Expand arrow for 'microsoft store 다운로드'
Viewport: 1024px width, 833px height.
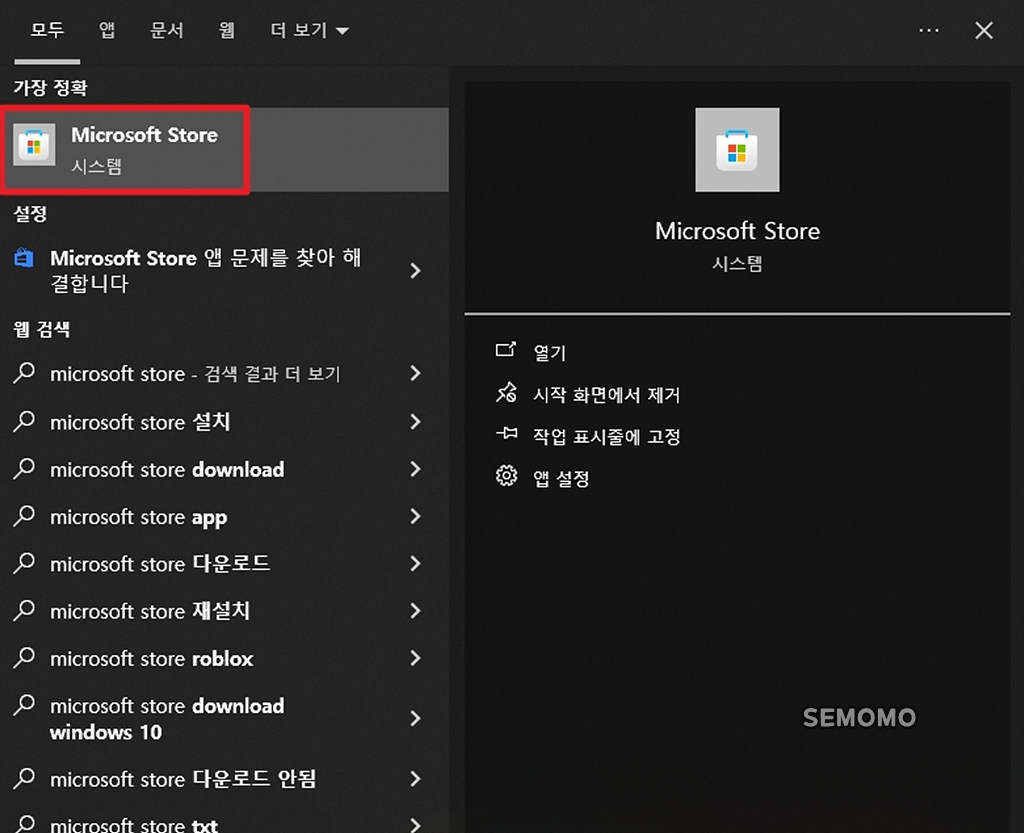pyautogui.click(x=415, y=563)
